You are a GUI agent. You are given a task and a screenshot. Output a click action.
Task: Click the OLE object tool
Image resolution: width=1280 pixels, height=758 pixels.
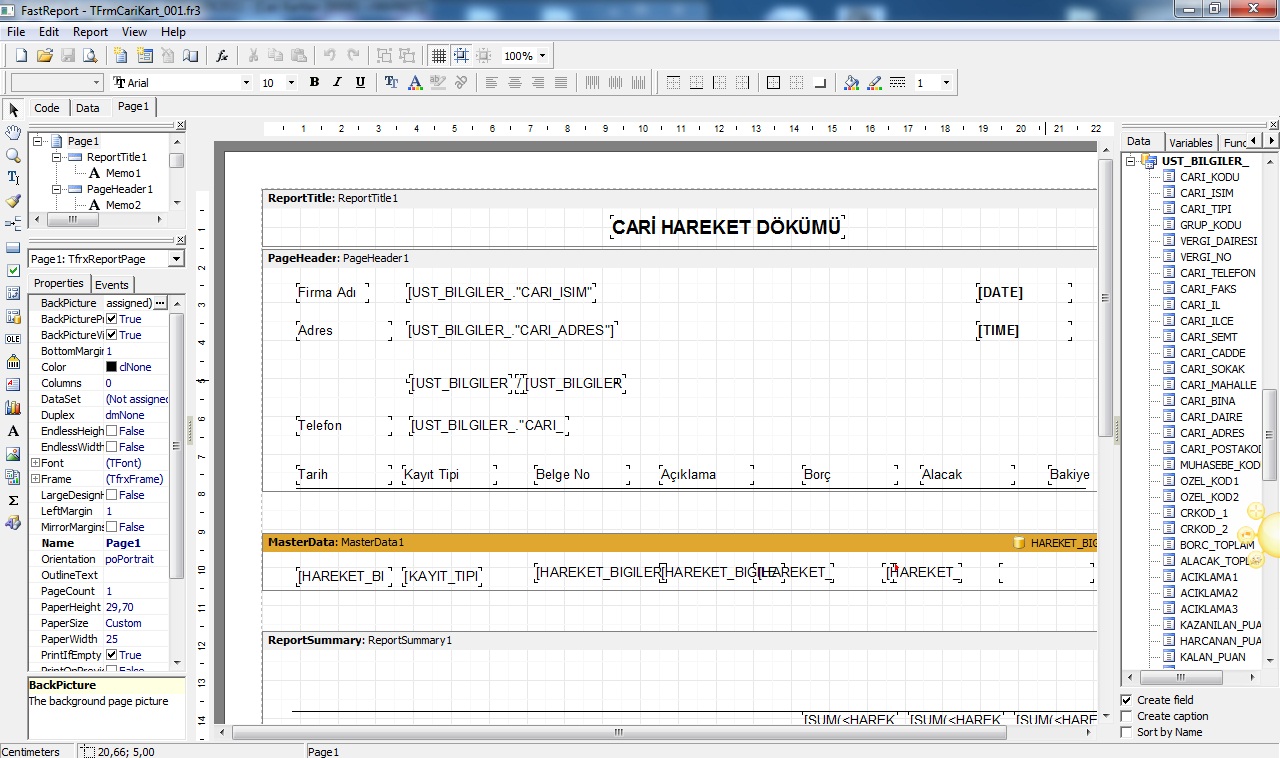click(x=13, y=339)
